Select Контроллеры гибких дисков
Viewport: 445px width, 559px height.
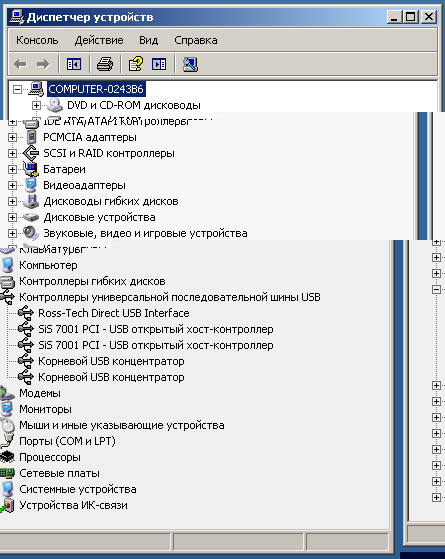tap(92, 281)
